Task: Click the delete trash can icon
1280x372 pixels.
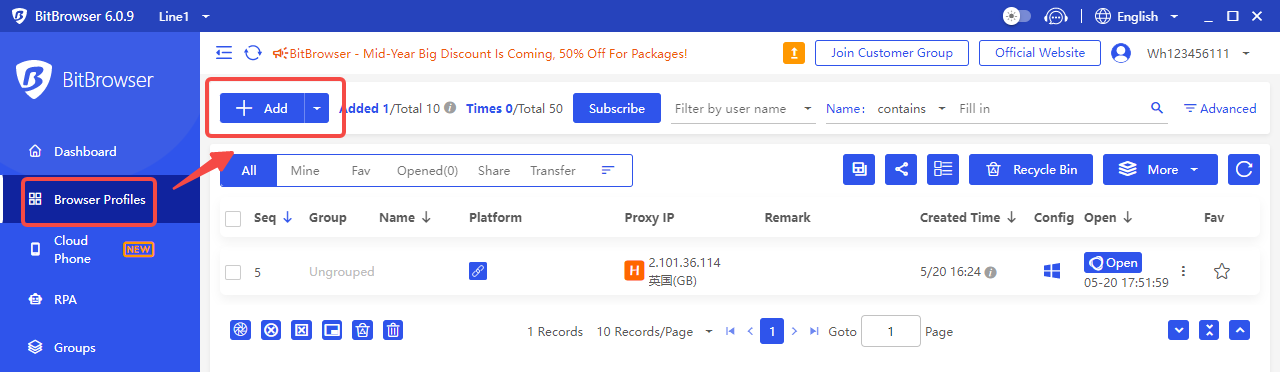Action: tap(394, 330)
